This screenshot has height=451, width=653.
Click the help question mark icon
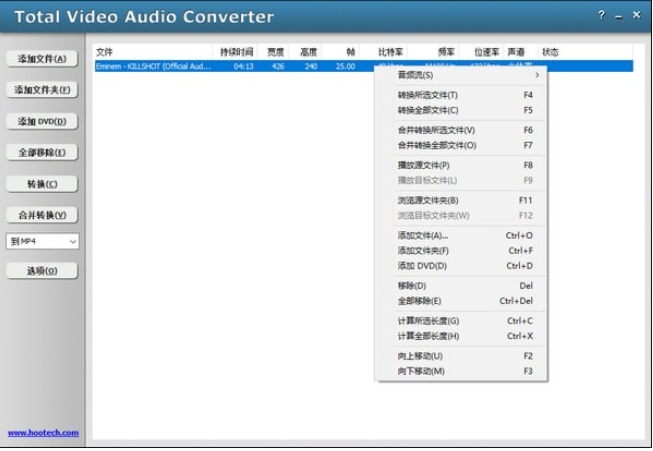pyautogui.click(x=601, y=17)
